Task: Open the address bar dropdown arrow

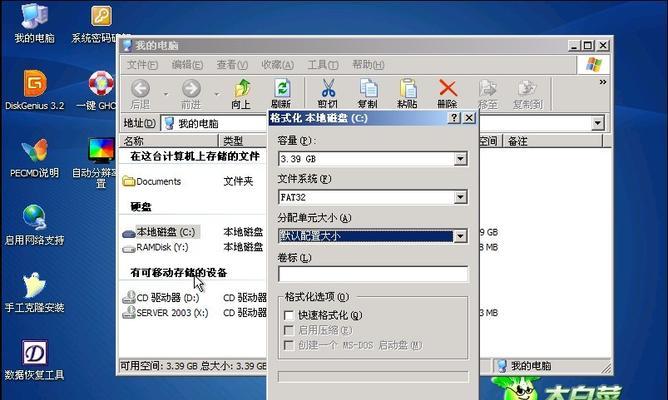Action: (598, 123)
